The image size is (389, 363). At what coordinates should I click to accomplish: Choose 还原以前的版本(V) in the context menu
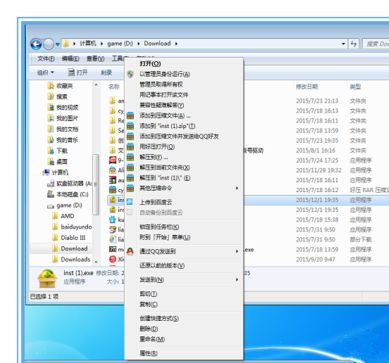click(184, 266)
